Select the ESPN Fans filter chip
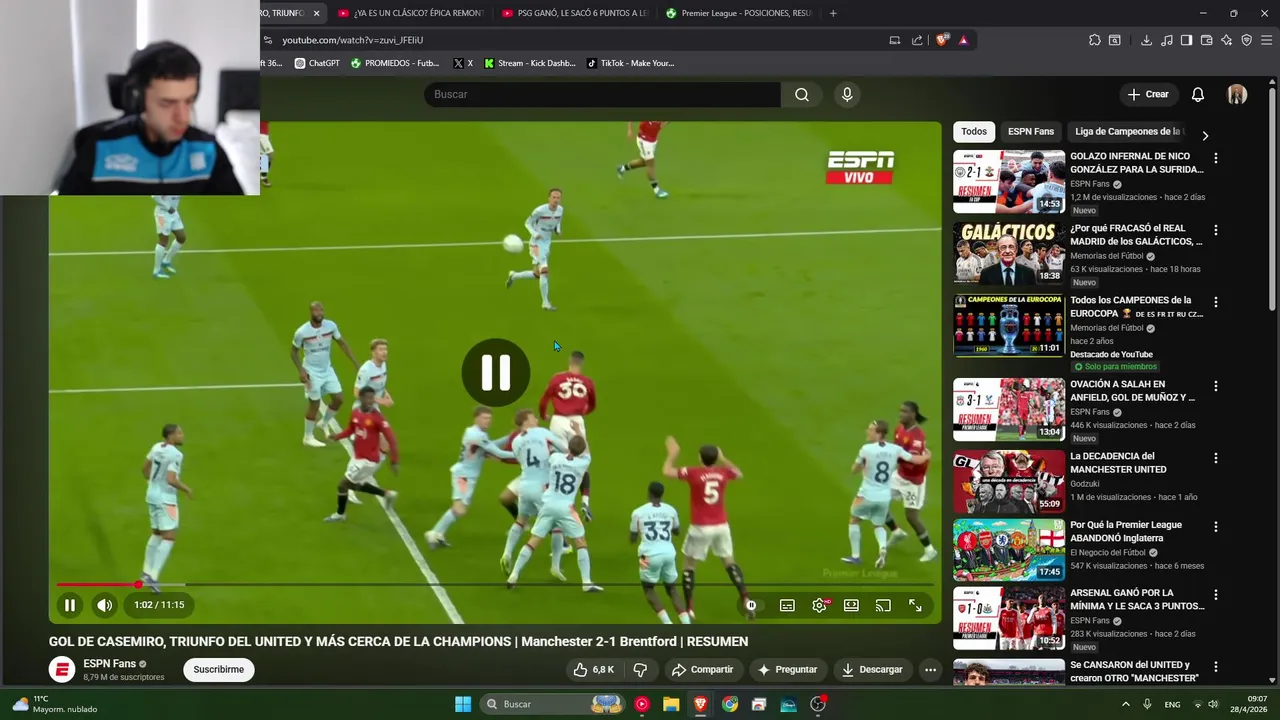The height and width of the screenshot is (720, 1280). click(x=1031, y=132)
